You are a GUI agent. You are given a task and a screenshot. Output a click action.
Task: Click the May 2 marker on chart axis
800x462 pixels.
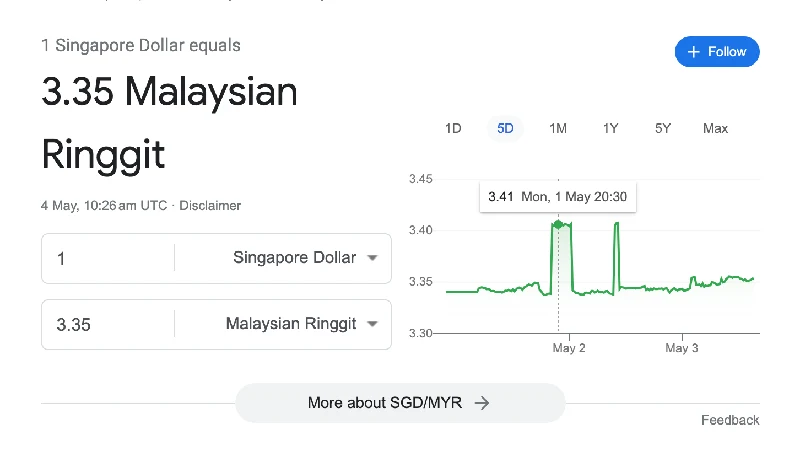point(569,348)
